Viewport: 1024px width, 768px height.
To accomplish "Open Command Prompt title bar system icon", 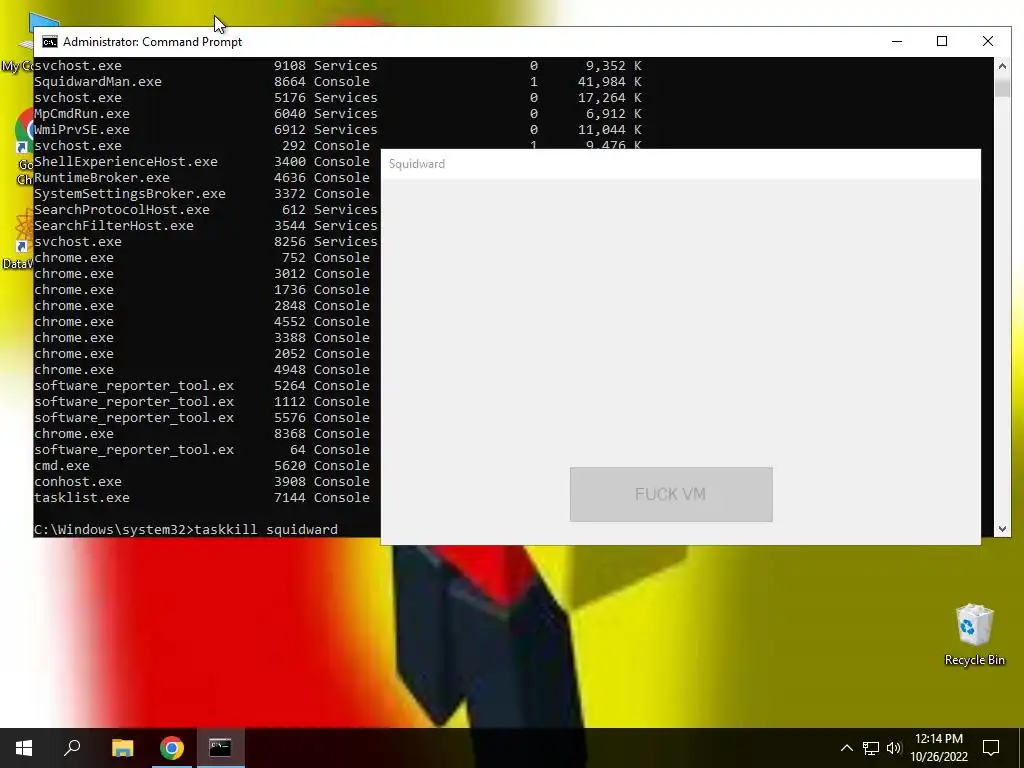I will click(50, 42).
